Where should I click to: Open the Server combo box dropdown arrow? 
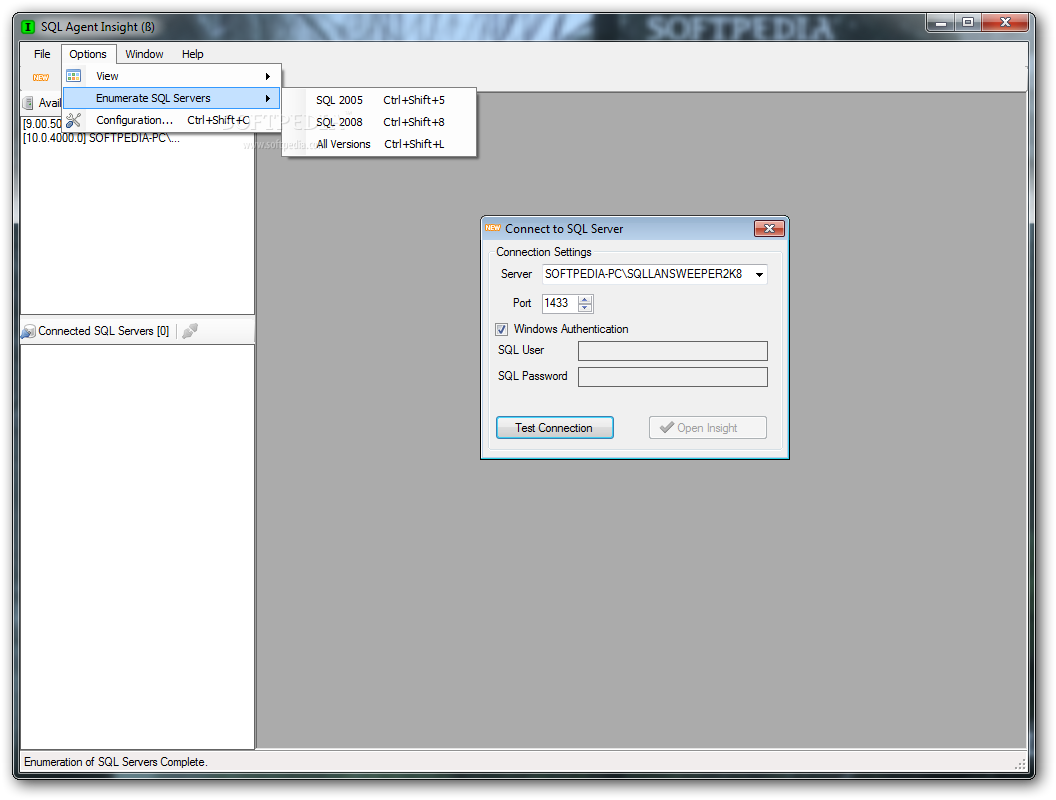[x=759, y=275]
